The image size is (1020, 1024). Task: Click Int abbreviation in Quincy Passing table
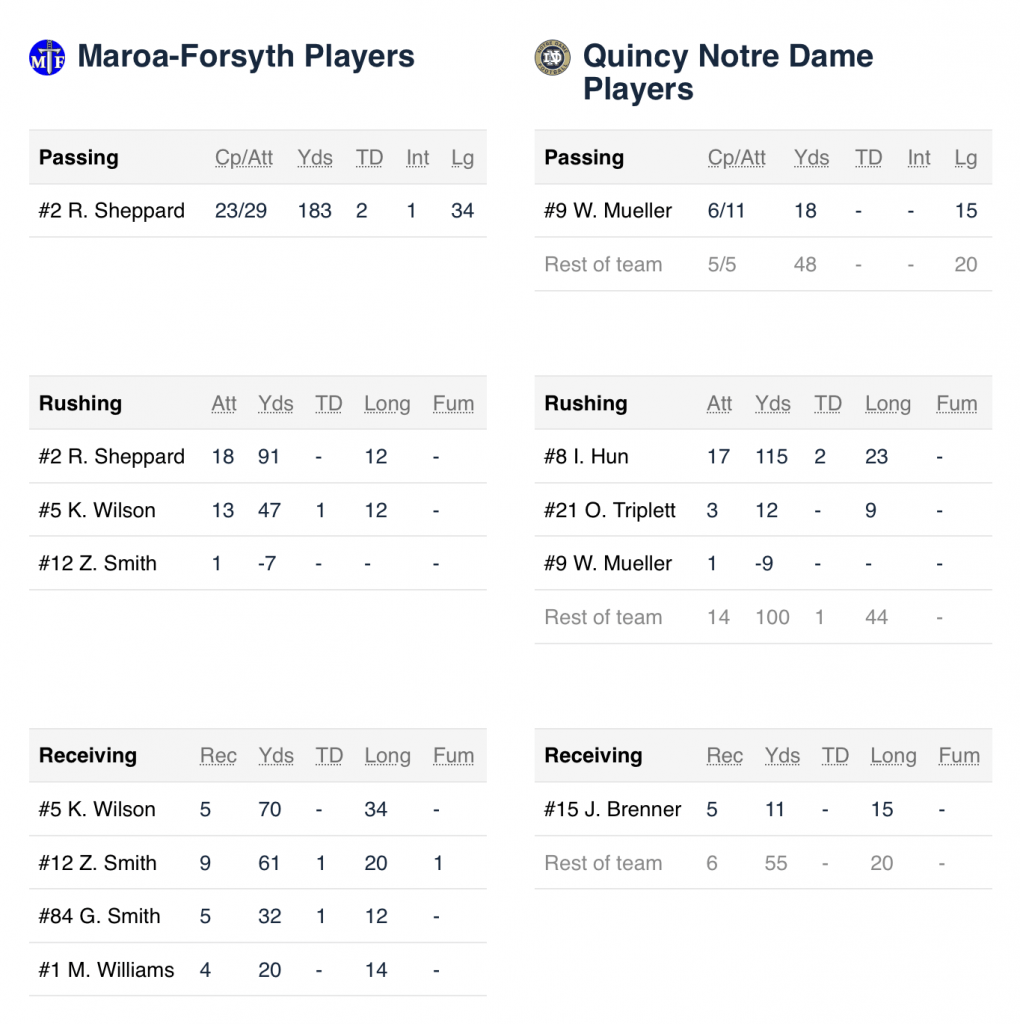click(x=919, y=157)
